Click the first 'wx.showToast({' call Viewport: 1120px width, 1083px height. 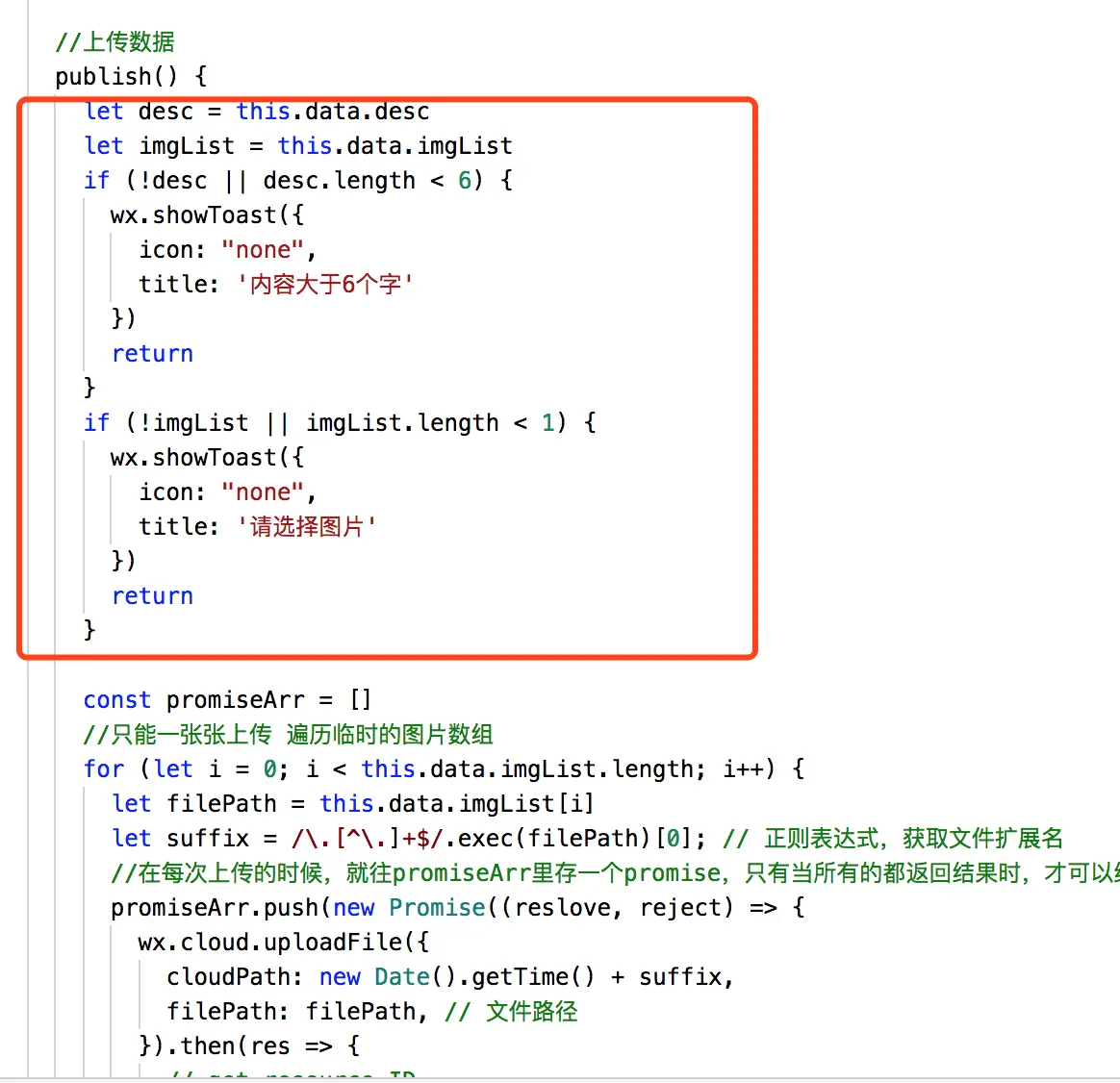(x=207, y=214)
